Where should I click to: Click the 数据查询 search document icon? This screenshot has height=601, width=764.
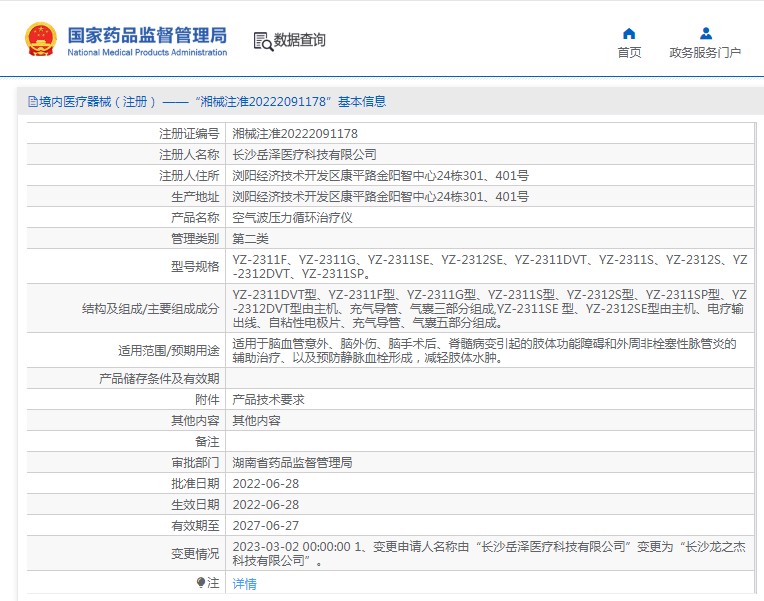(263, 41)
